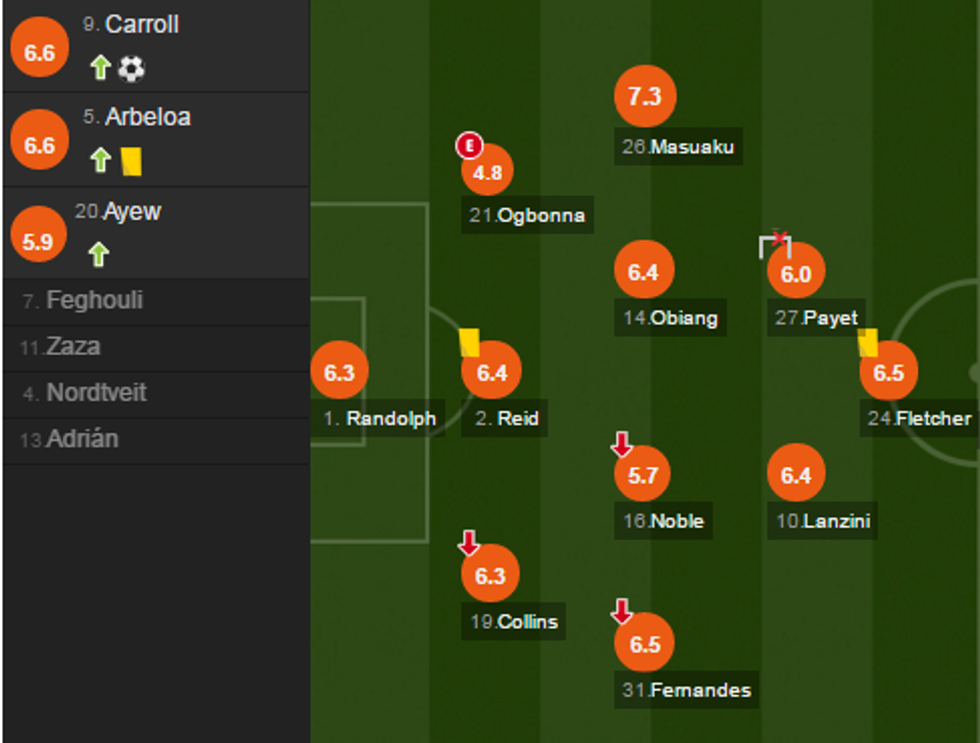Click the red down arrow on Fernandes

622,611
